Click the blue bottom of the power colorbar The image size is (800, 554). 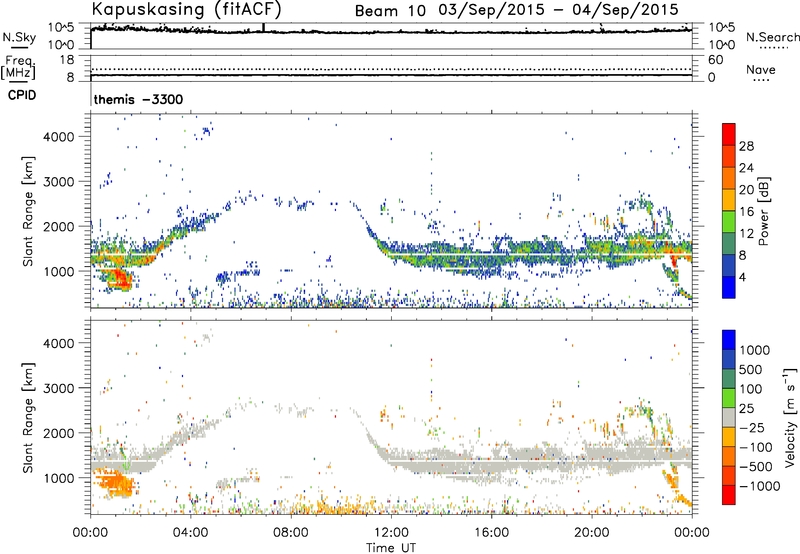pyautogui.click(x=729, y=287)
